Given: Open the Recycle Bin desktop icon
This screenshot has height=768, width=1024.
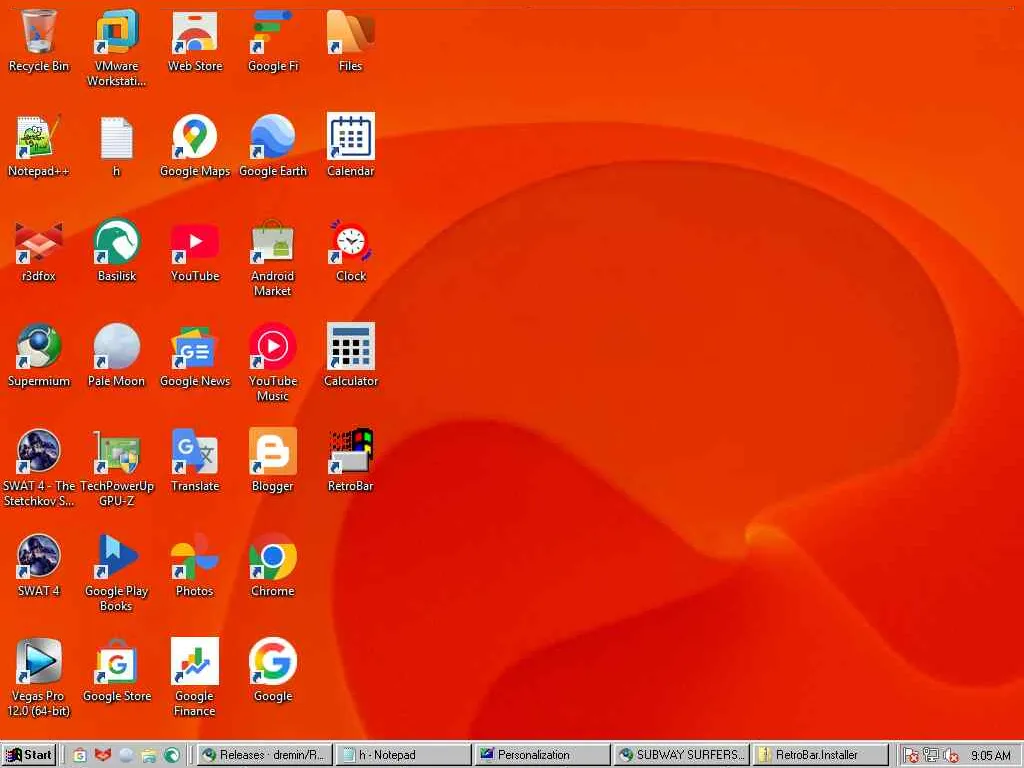Looking at the screenshot, I should [39, 40].
